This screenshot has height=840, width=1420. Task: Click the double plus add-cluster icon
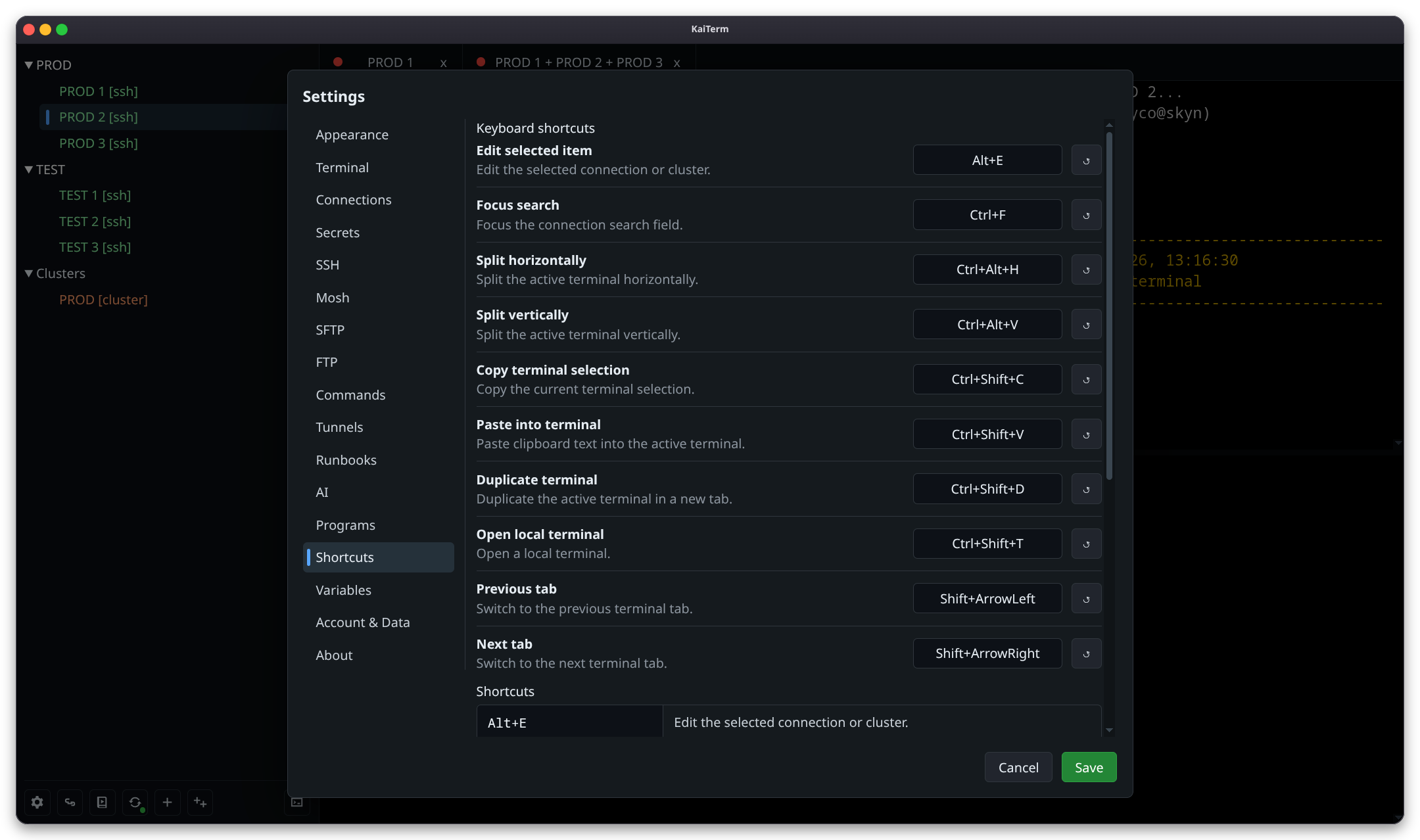point(200,802)
